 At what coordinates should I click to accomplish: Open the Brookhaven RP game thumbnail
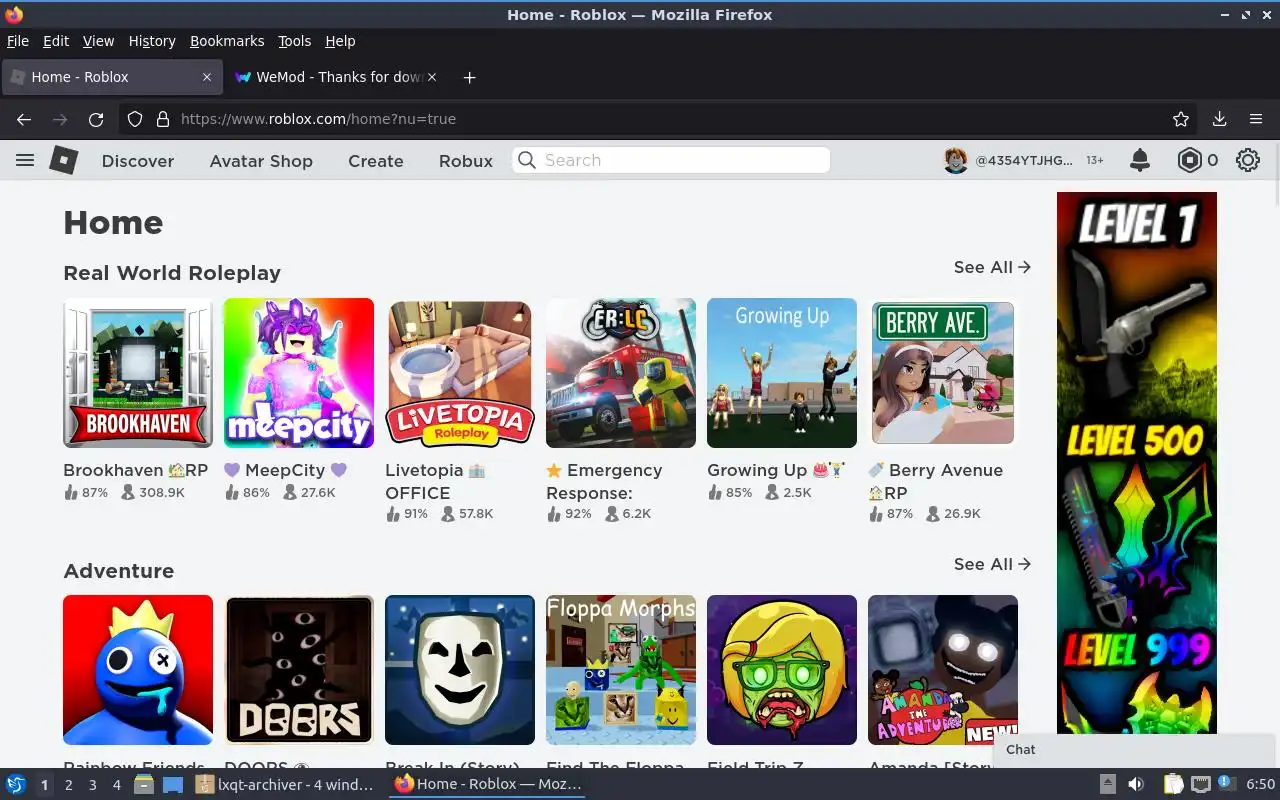(x=138, y=373)
